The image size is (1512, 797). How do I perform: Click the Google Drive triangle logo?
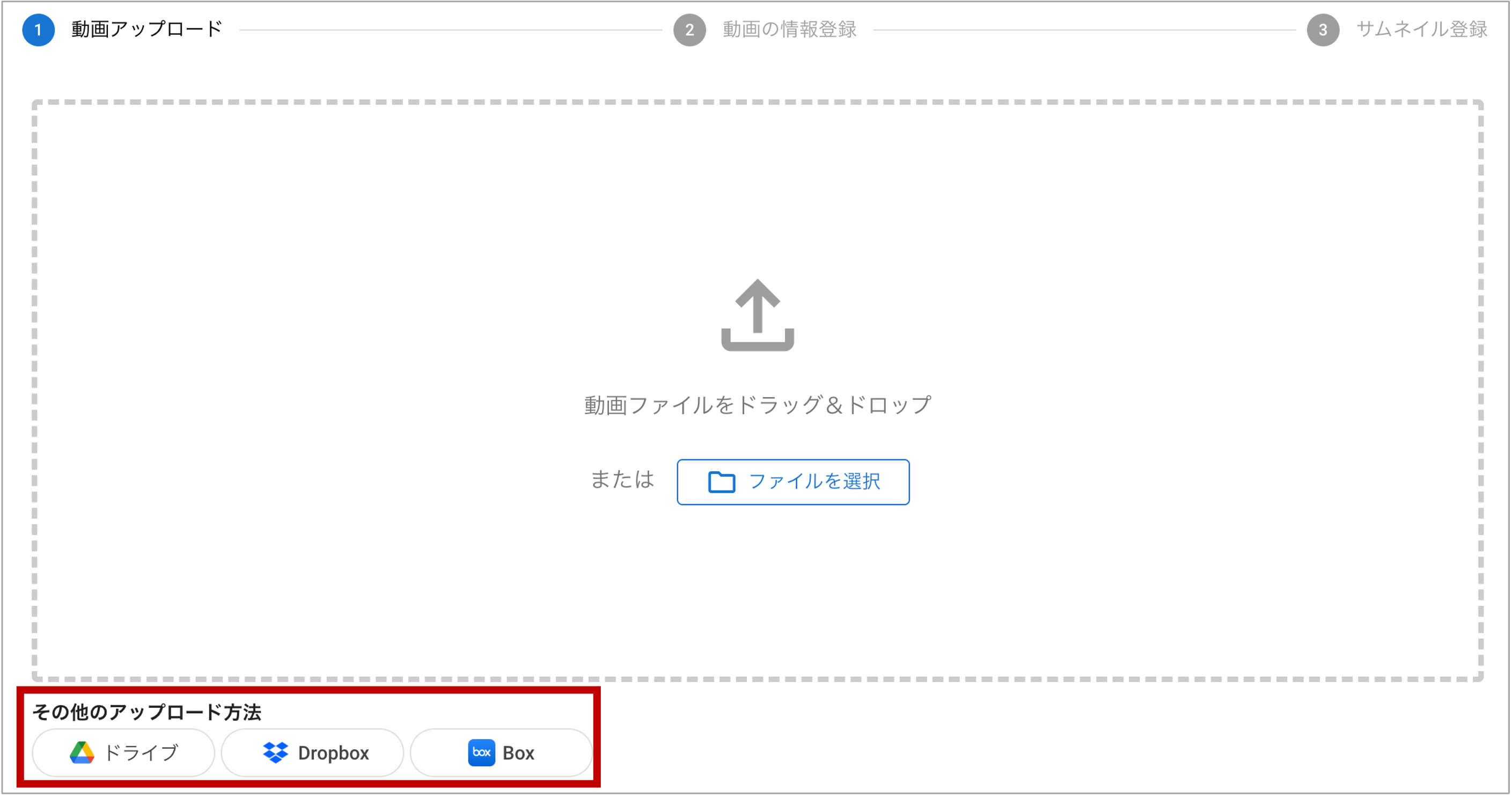[x=82, y=752]
